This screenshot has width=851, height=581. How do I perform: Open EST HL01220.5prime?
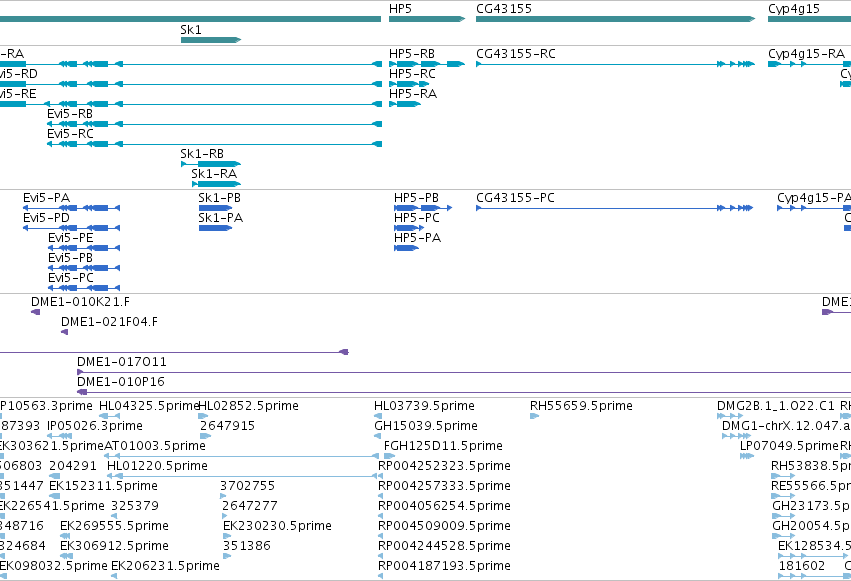point(242,476)
